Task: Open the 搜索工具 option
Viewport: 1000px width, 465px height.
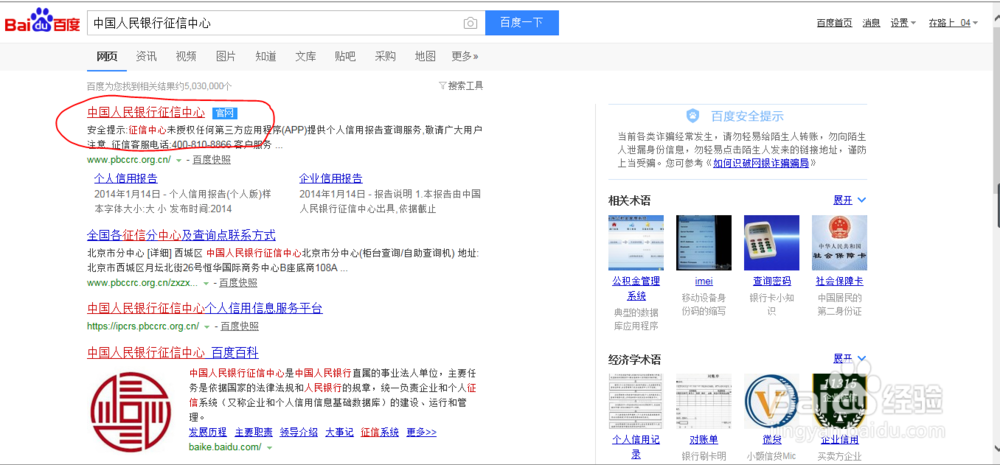Action: point(466,85)
